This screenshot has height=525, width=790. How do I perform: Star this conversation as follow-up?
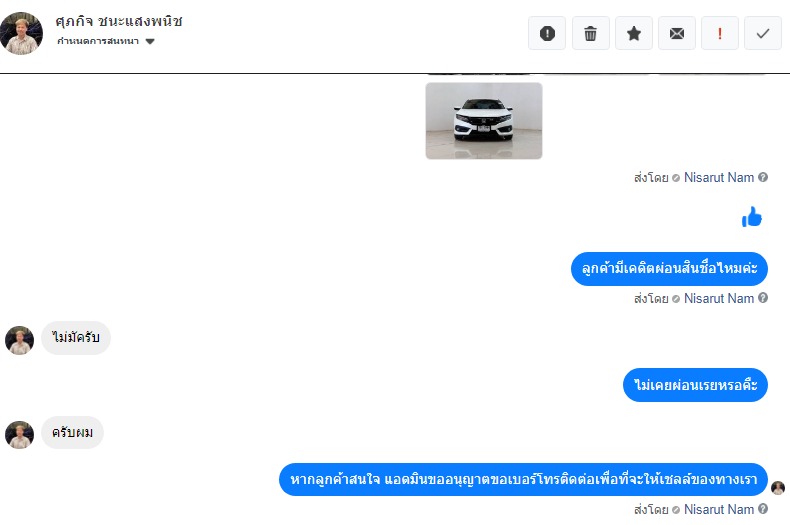click(x=634, y=33)
